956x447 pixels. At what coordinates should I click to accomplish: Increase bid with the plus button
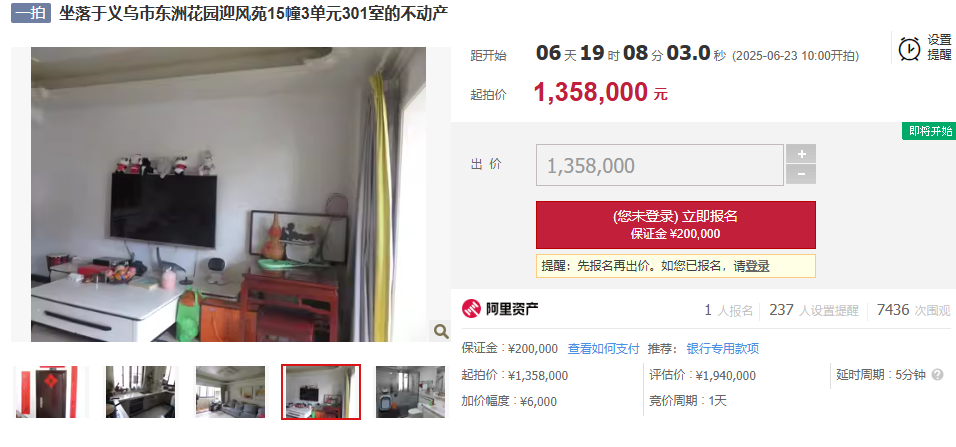801,153
